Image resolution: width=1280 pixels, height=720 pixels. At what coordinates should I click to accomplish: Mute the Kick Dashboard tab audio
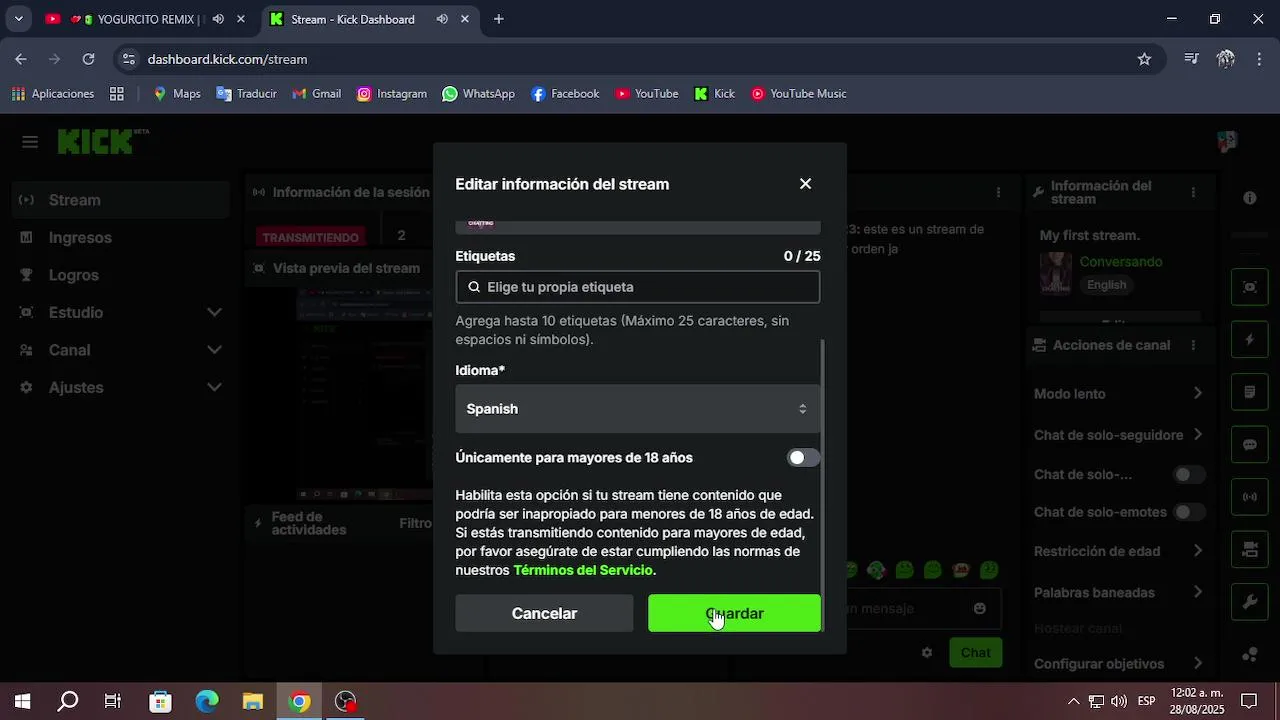(x=442, y=19)
